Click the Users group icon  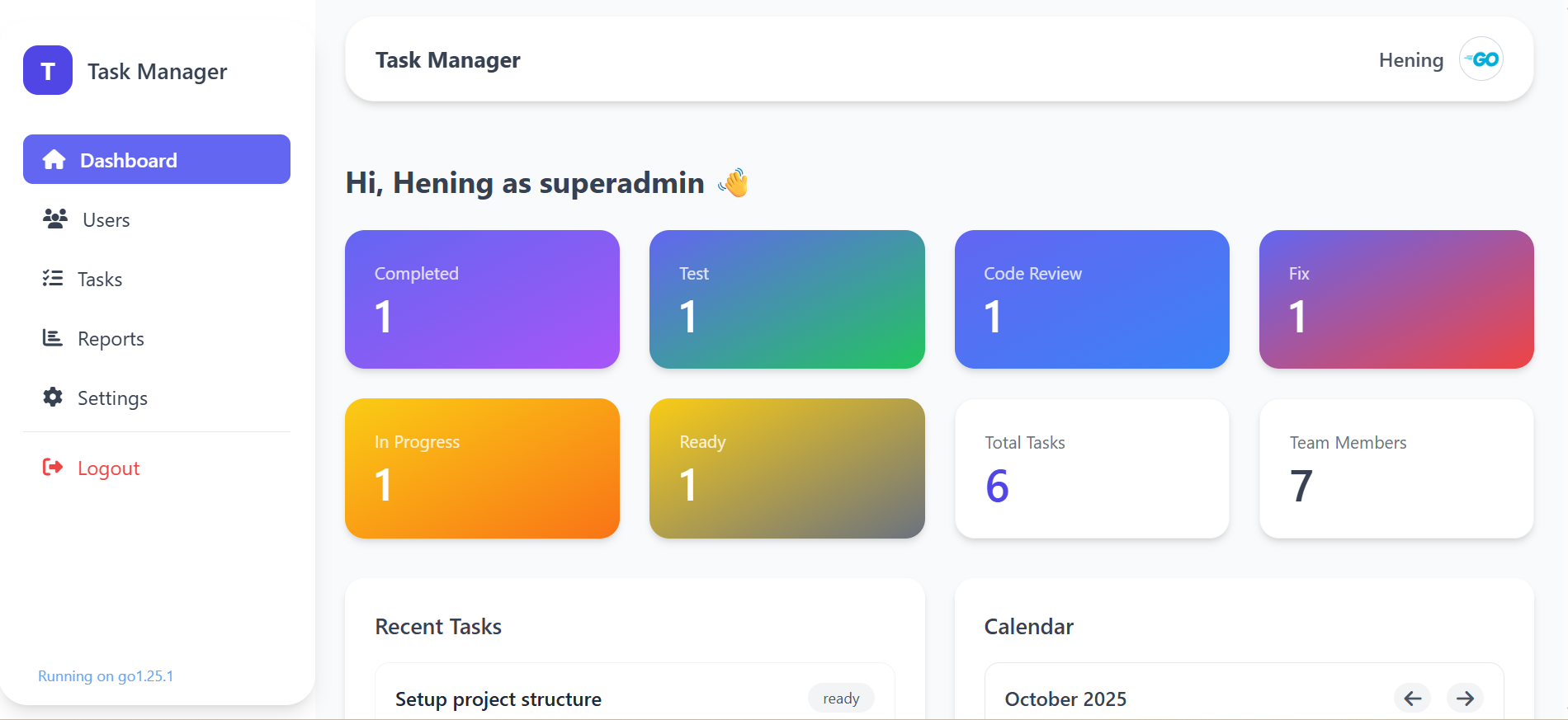(55, 219)
